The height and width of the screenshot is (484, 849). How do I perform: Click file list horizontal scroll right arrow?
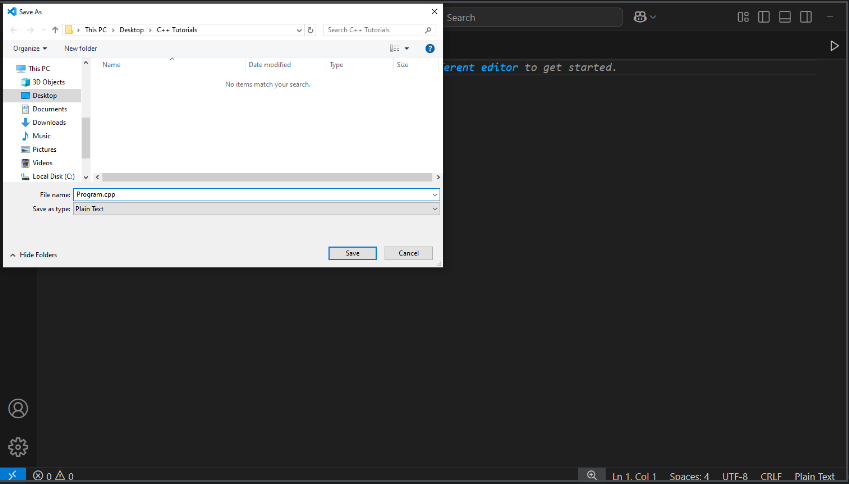tap(437, 177)
